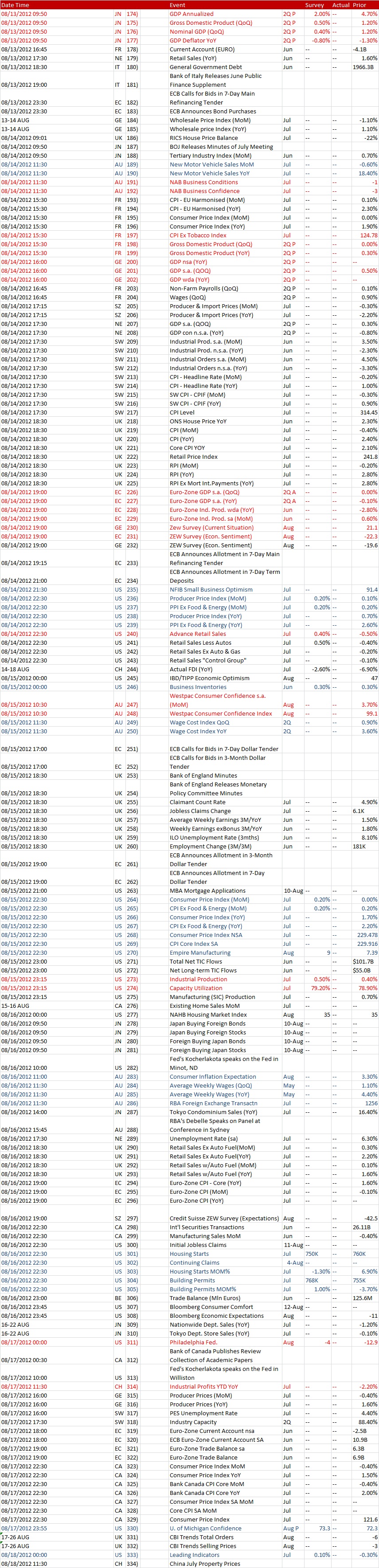This screenshot has width=379, height=1568.
Task: Click the GDP Annualized event cell
Action: (191, 14)
